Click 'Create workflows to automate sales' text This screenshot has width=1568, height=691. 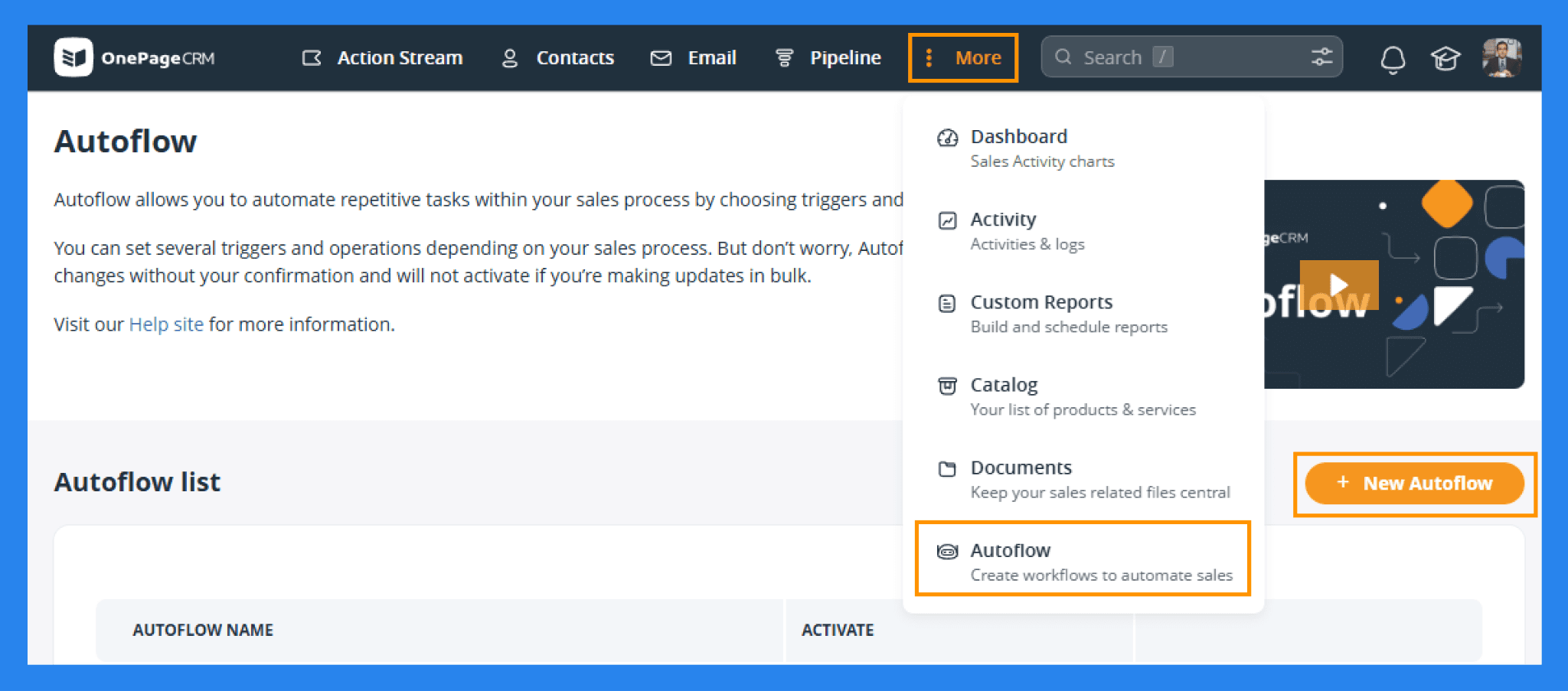coord(1102,575)
